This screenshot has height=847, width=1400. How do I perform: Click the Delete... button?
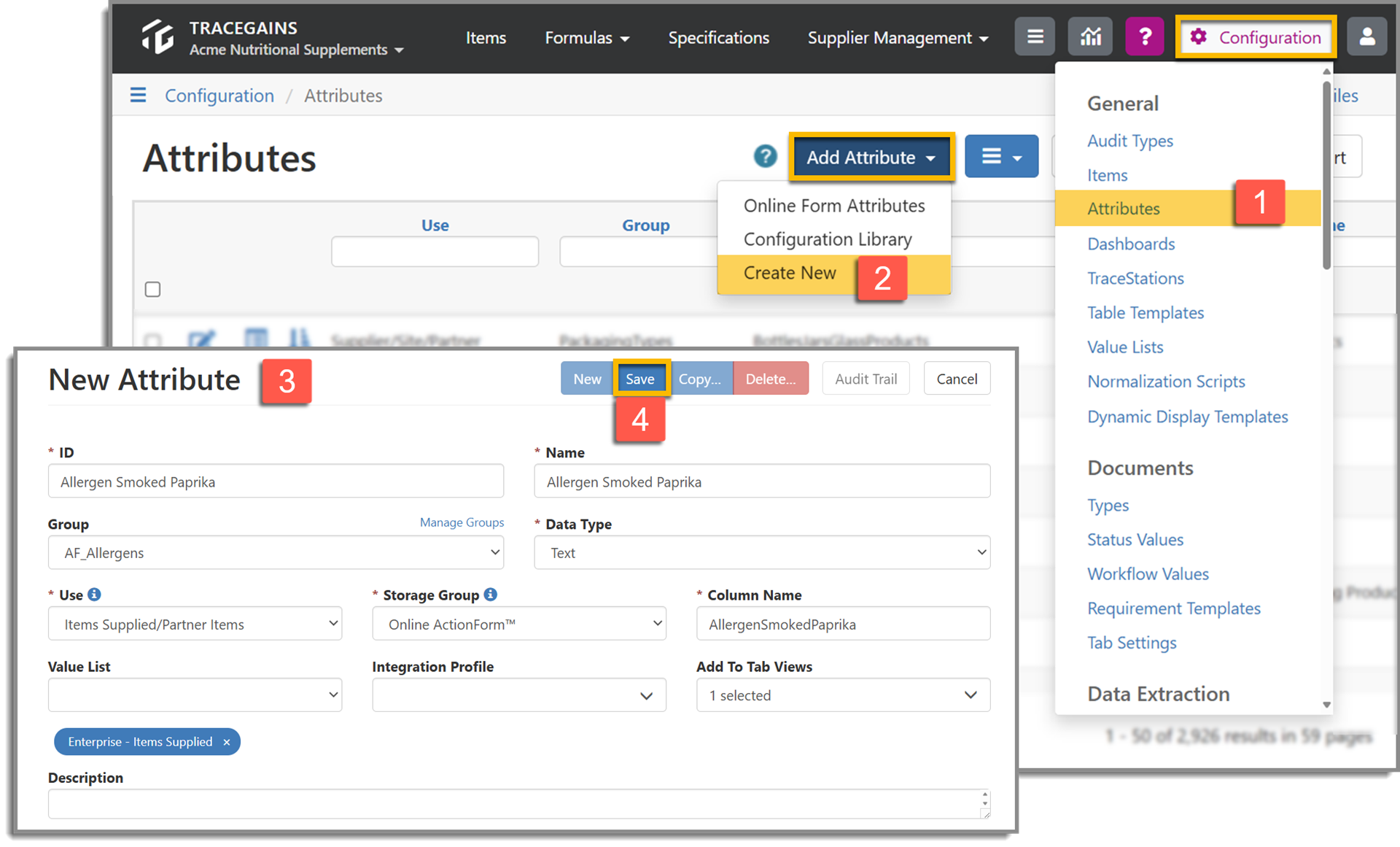[771, 379]
